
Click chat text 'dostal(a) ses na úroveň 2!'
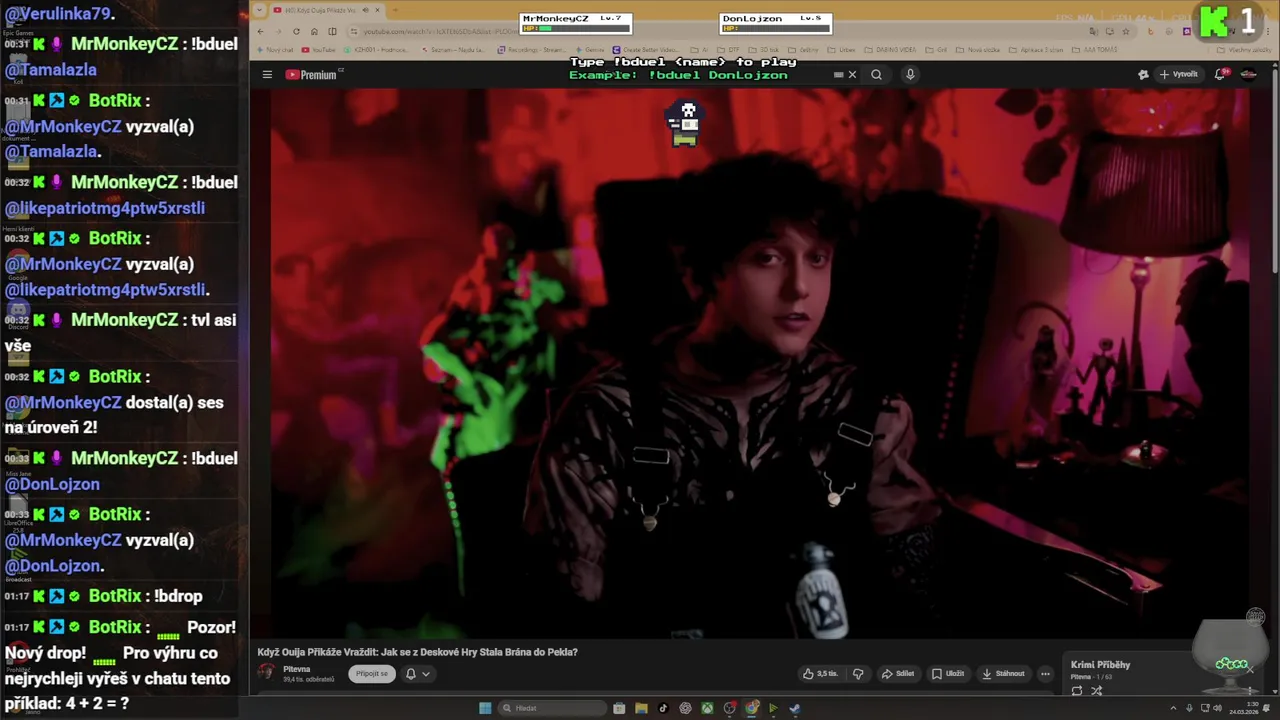pyautogui.click(x=114, y=415)
